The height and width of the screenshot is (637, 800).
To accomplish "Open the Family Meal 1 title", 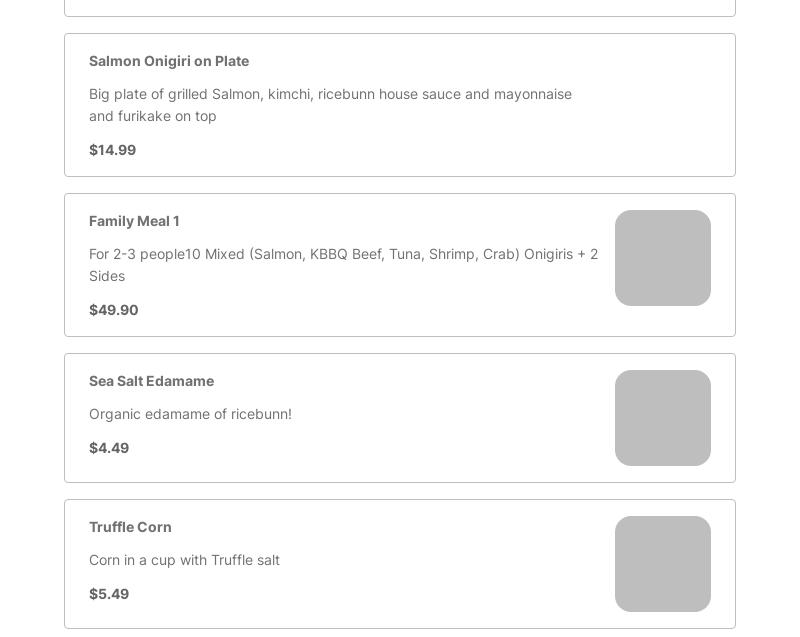I will click(x=134, y=221).
